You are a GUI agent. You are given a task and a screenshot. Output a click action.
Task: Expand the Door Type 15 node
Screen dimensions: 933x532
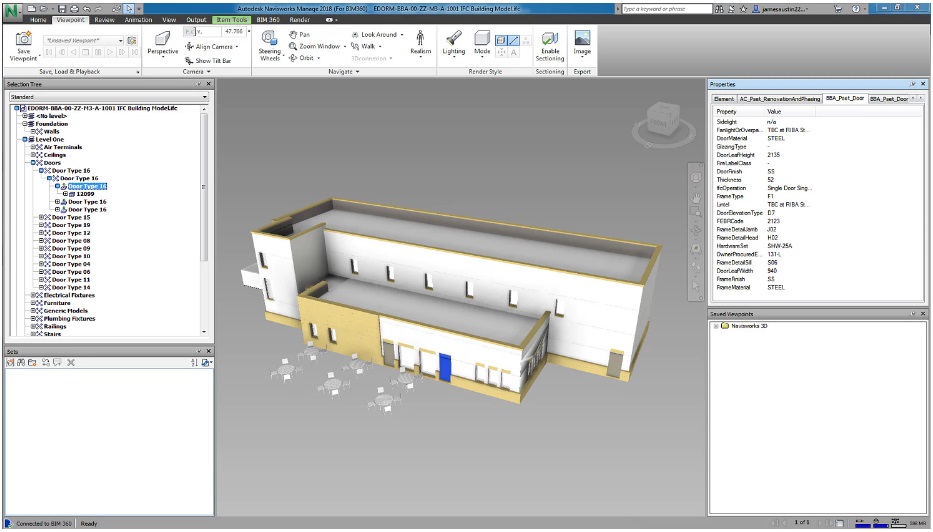click(39, 217)
